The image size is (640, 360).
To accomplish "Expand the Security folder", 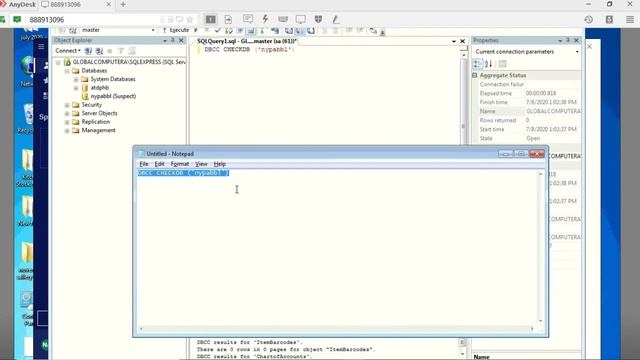I will [x=67, y=105].
